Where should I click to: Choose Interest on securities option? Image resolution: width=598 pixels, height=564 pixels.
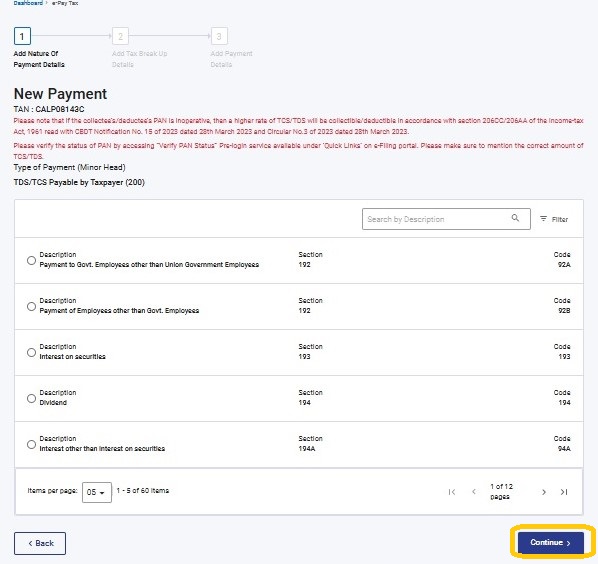[x=31, y=352]
